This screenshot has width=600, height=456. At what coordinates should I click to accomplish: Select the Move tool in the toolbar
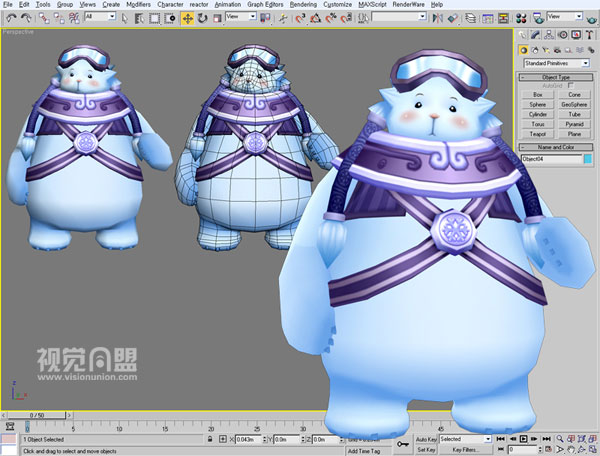coord(188,17)
